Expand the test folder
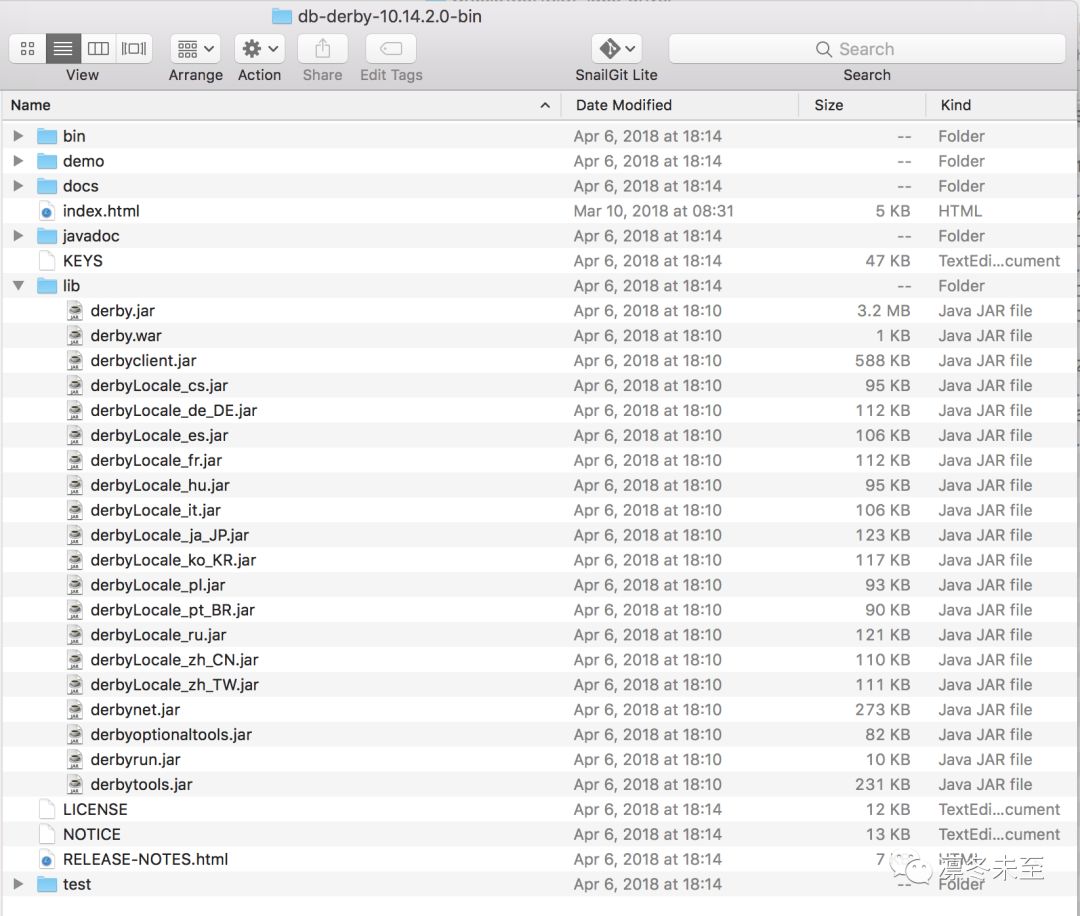 point(19,884)
